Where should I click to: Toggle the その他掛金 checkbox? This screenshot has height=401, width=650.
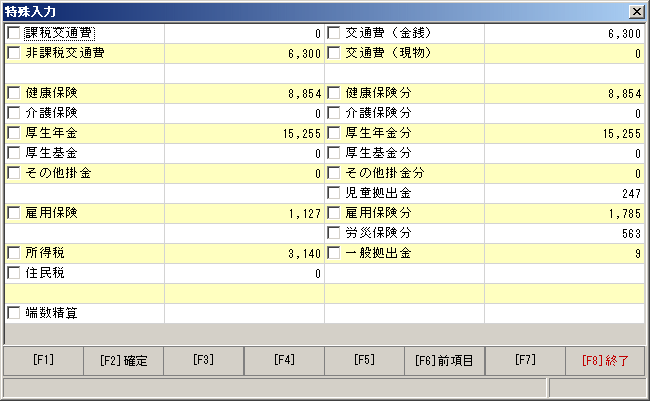tap(14, 173)
